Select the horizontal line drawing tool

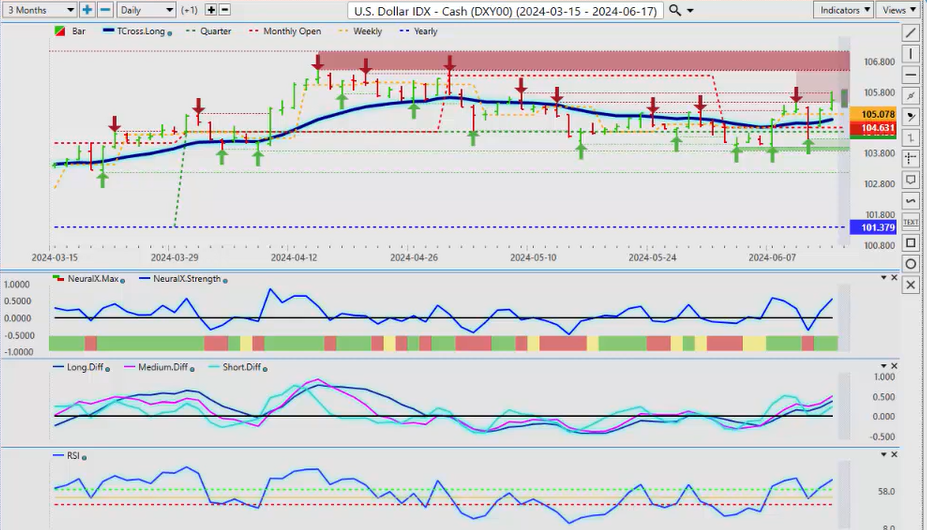(910, 74)
